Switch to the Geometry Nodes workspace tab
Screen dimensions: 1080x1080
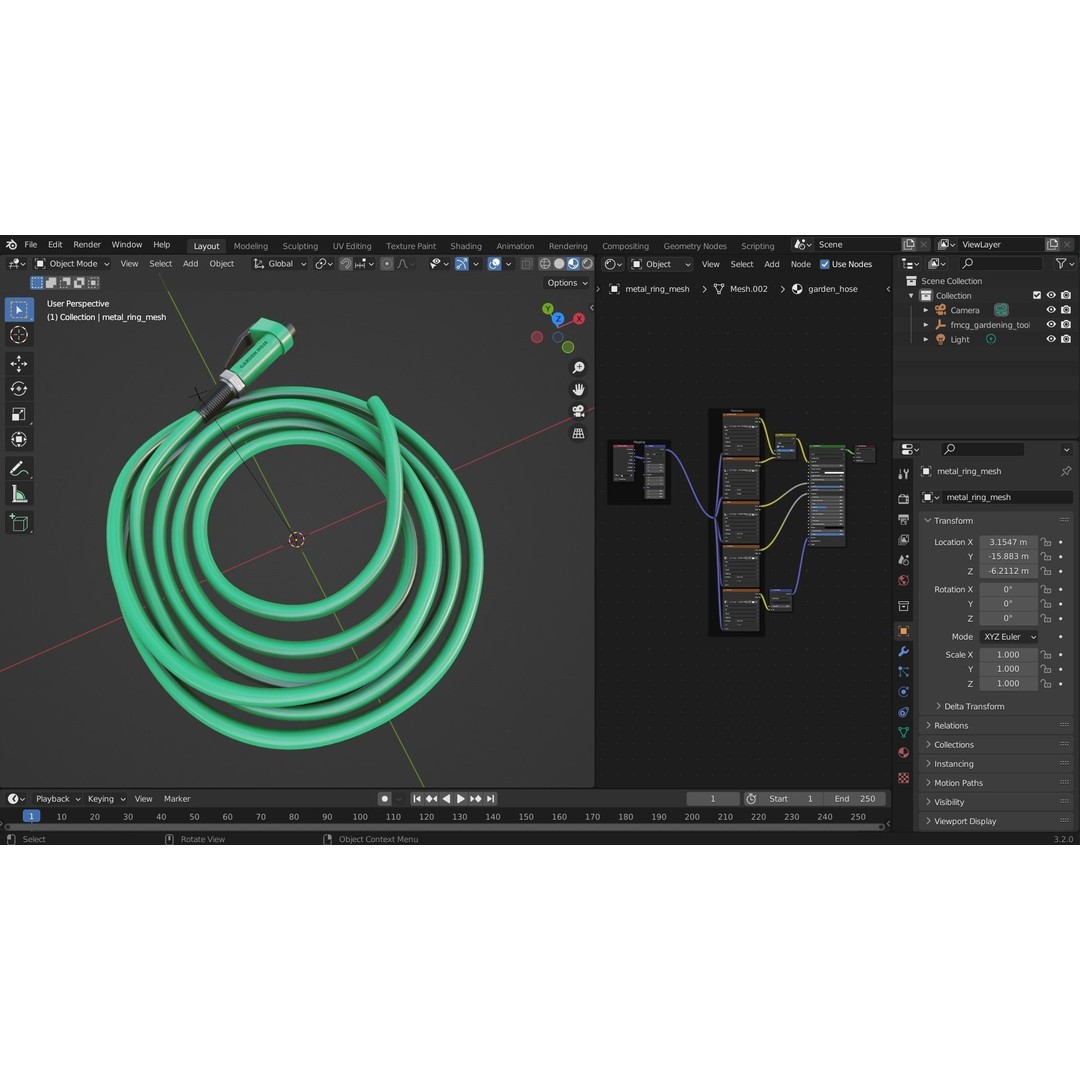(695, 246)
